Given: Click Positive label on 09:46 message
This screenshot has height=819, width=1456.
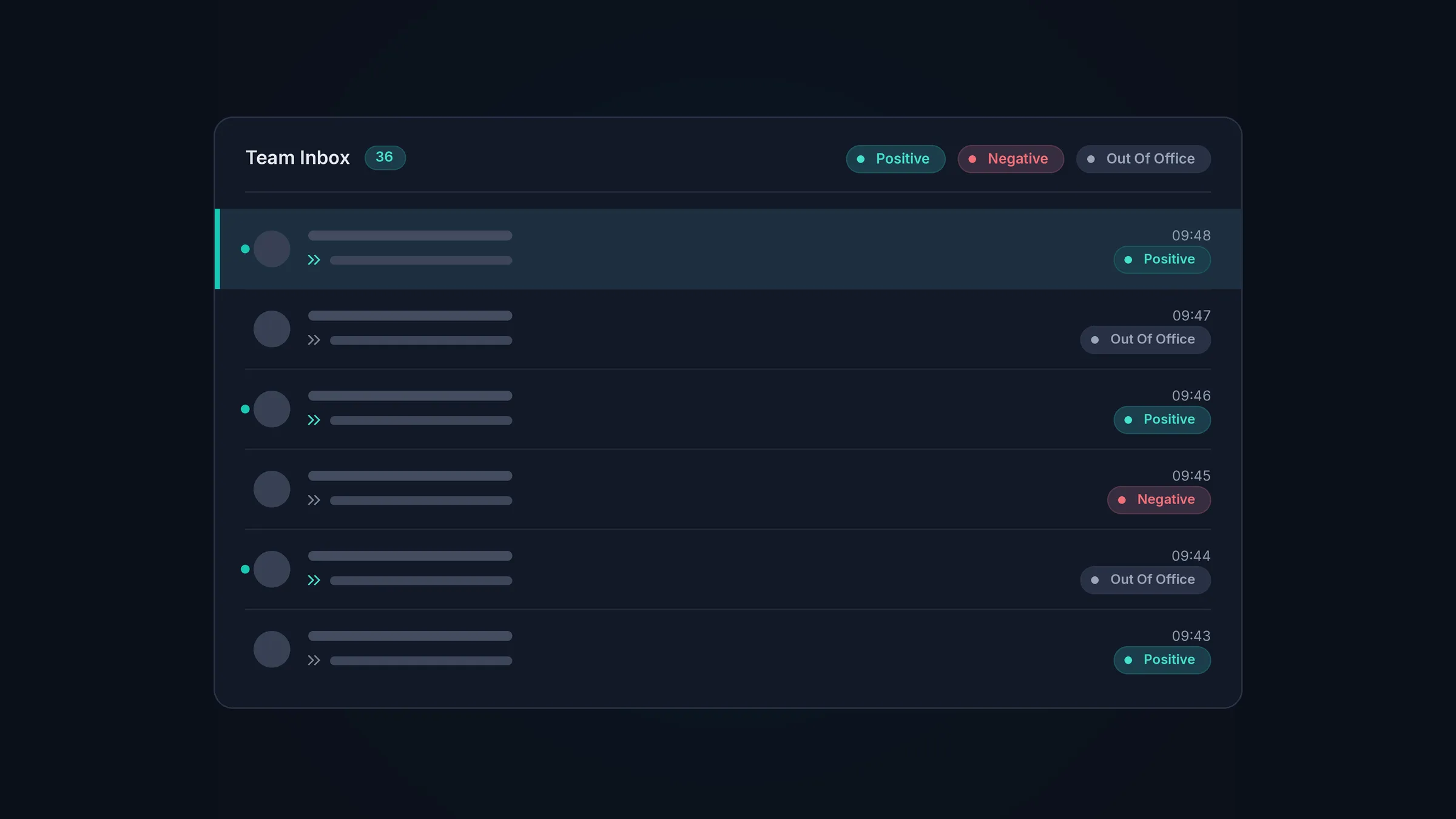Looking at the screenshot, I should pos(1162,420).
